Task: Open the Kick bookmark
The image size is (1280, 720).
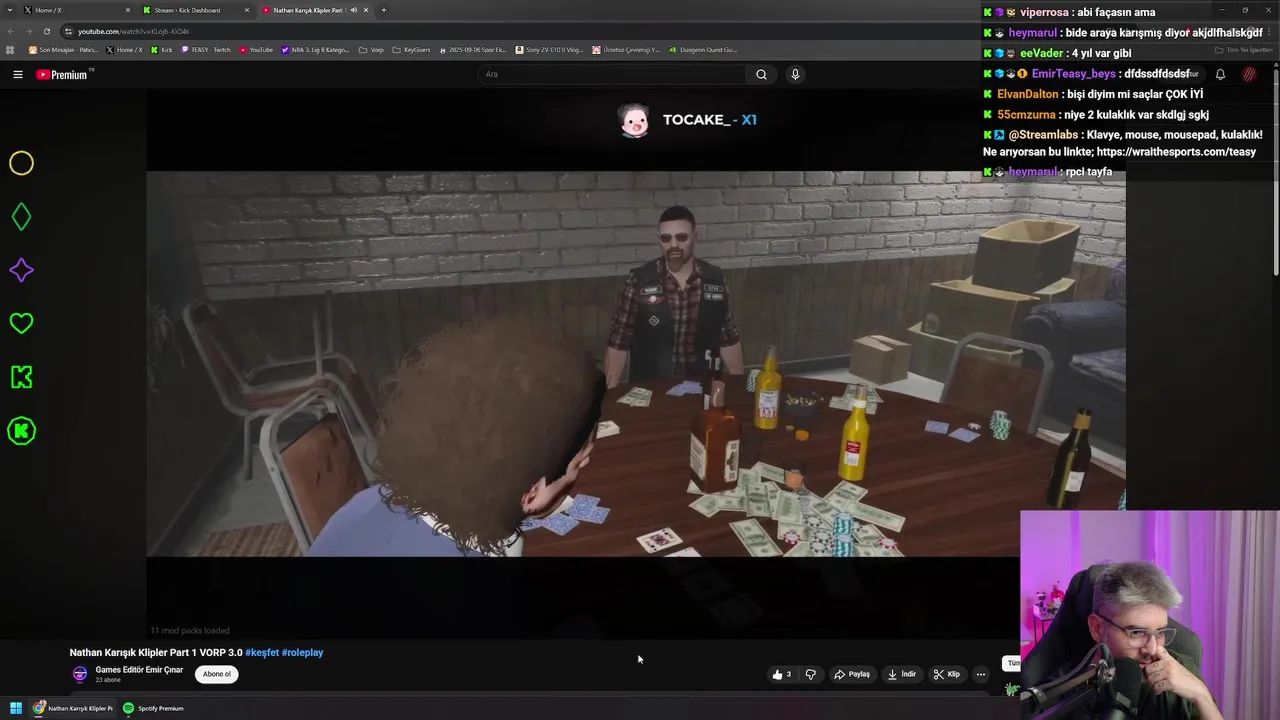Action: point(162,49)
